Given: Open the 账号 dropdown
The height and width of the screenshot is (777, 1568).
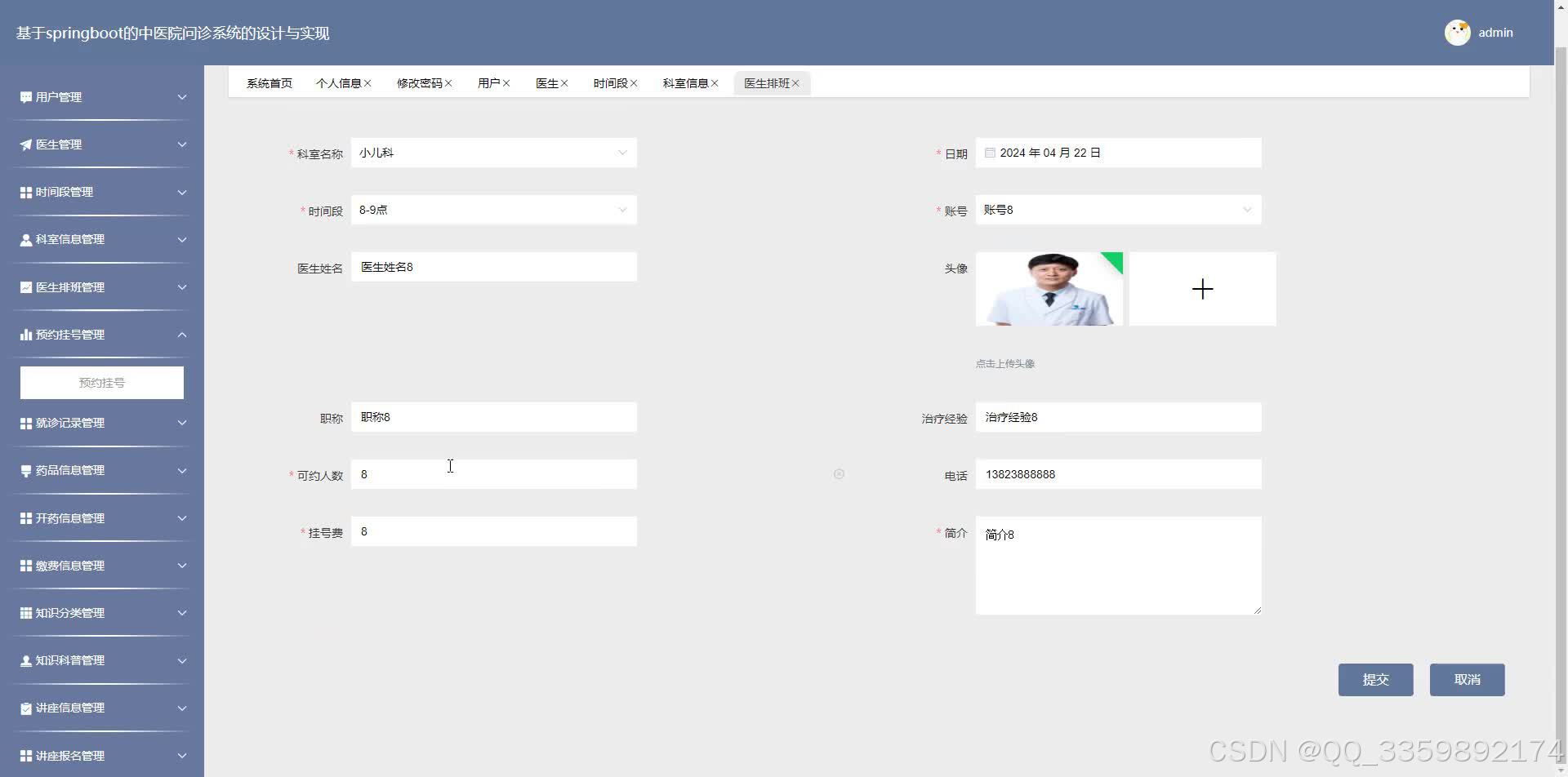Looking at the screenshot, I should point(1246,210).
